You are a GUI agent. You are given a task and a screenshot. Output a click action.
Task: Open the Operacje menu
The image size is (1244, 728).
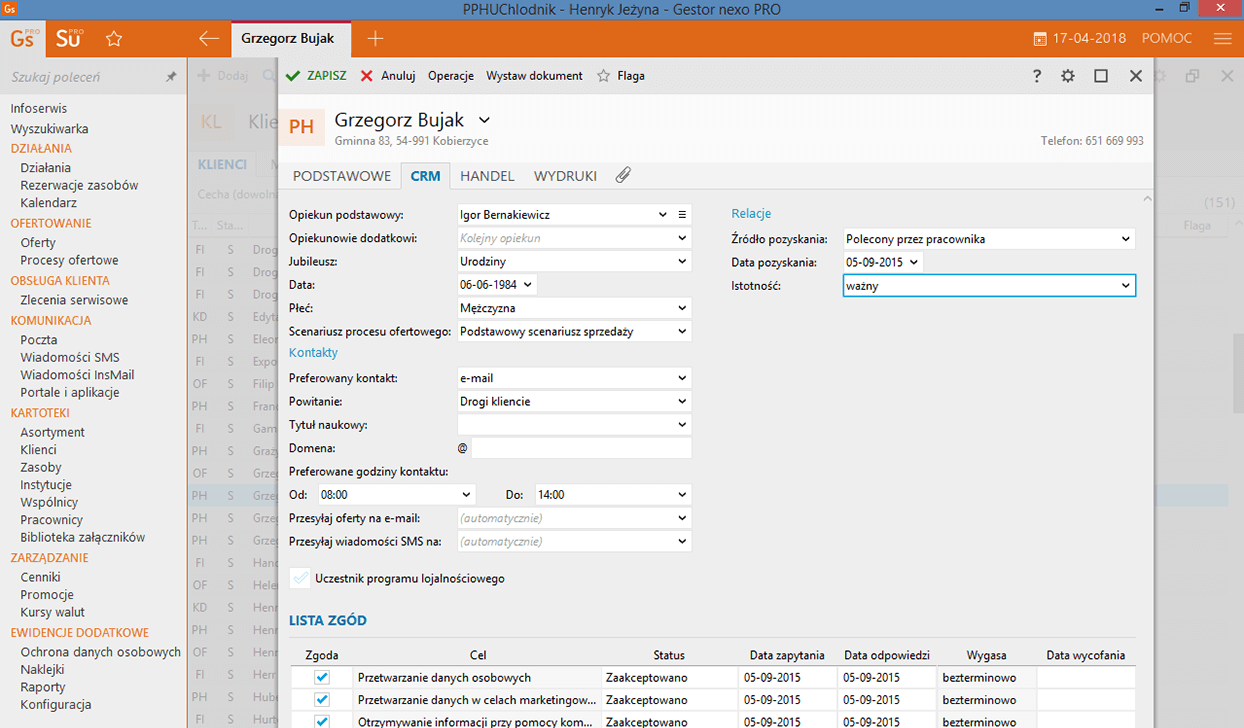[451, 76]
